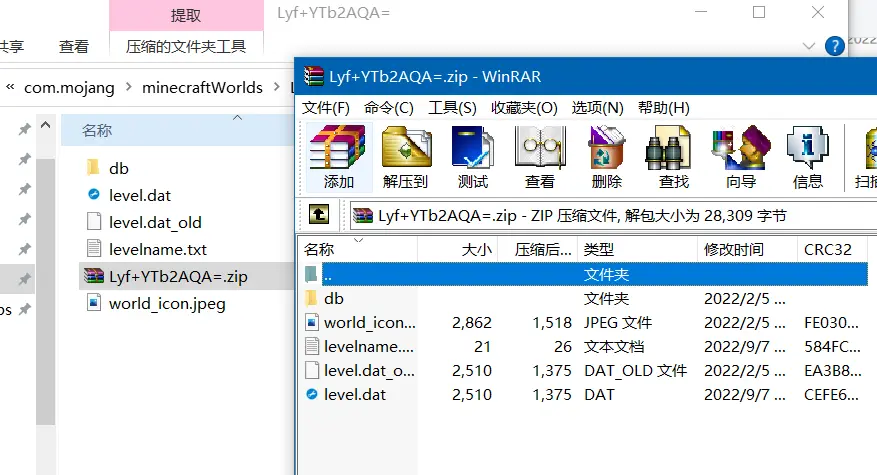Select level.dat file name in Explorer
877x475 pixels.
pyautogui.click(x=140, y=195)
